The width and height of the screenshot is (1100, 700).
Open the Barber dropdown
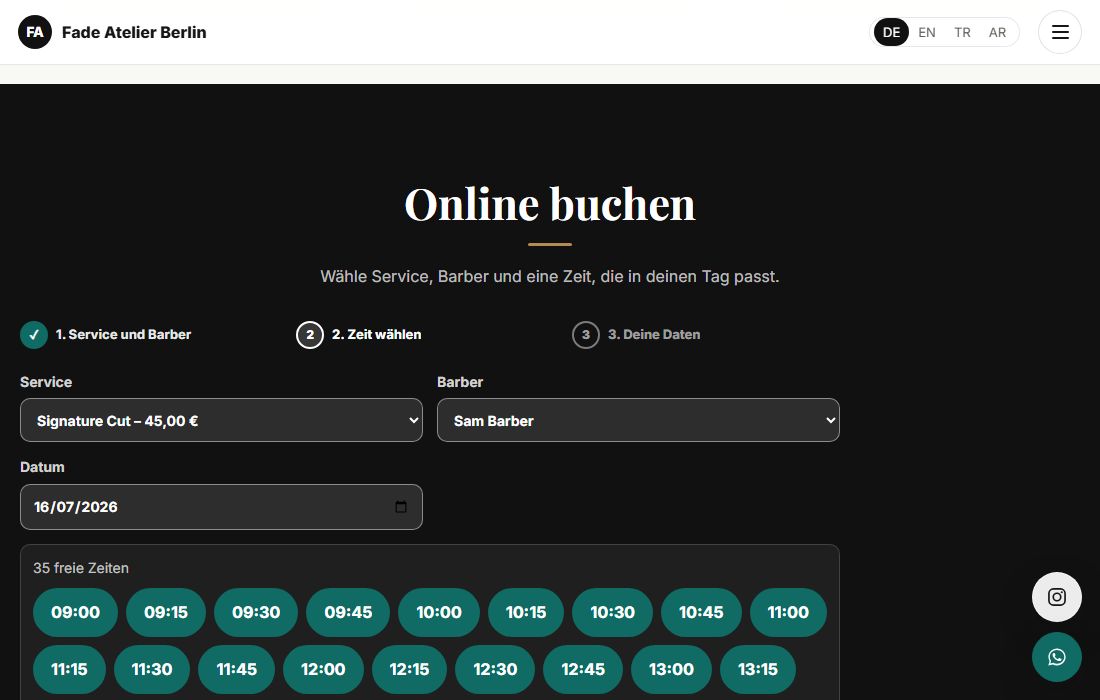[x=638, y=420]
